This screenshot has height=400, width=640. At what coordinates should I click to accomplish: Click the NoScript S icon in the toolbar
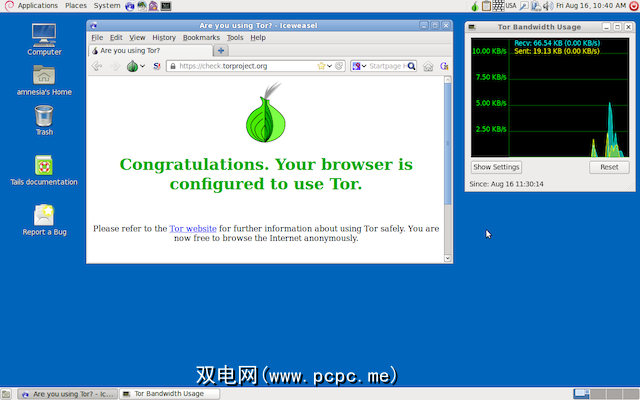click(157, 66)
